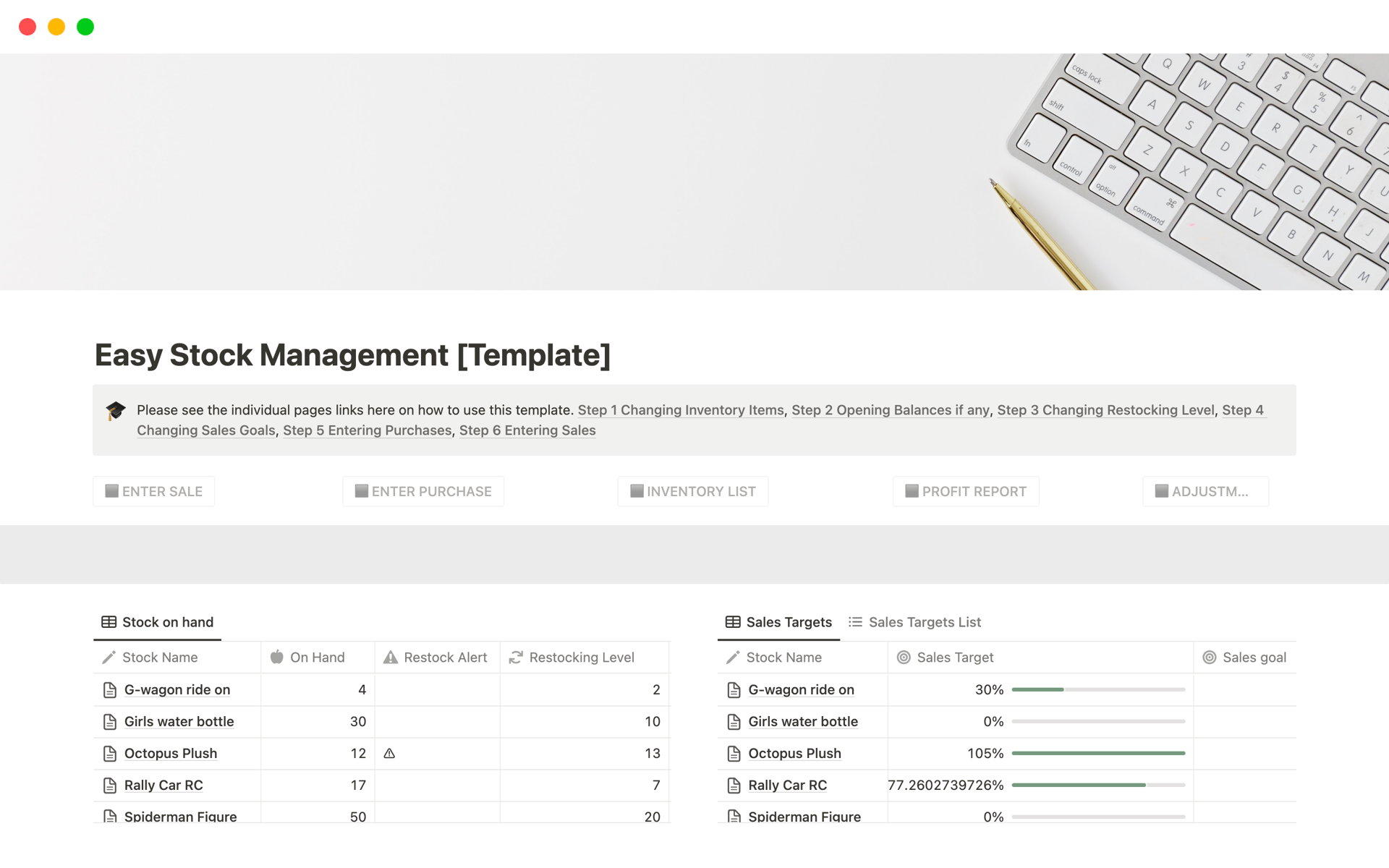
Task: Open the Rally Car RC stock page
Action: pos(163,785)
